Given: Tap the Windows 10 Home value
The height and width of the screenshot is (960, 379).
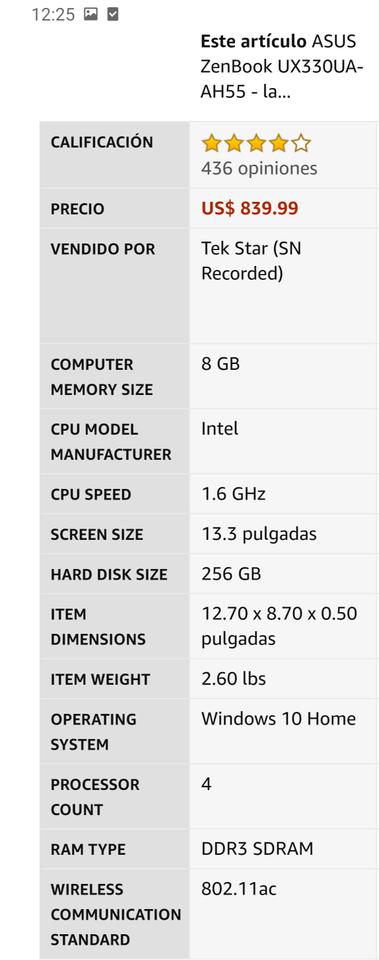Looking at the screenshot, I should tap(279, 718).
